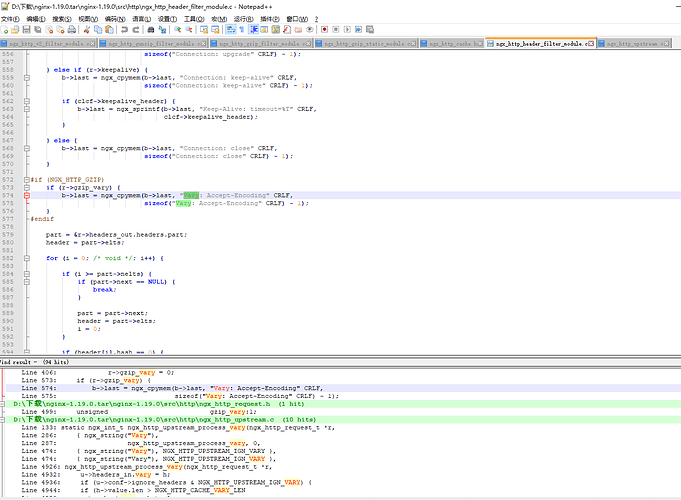Click the Save All toolbar icon
Image resolution: width=681 pixels, height=500 pixels.
(38, 30)
